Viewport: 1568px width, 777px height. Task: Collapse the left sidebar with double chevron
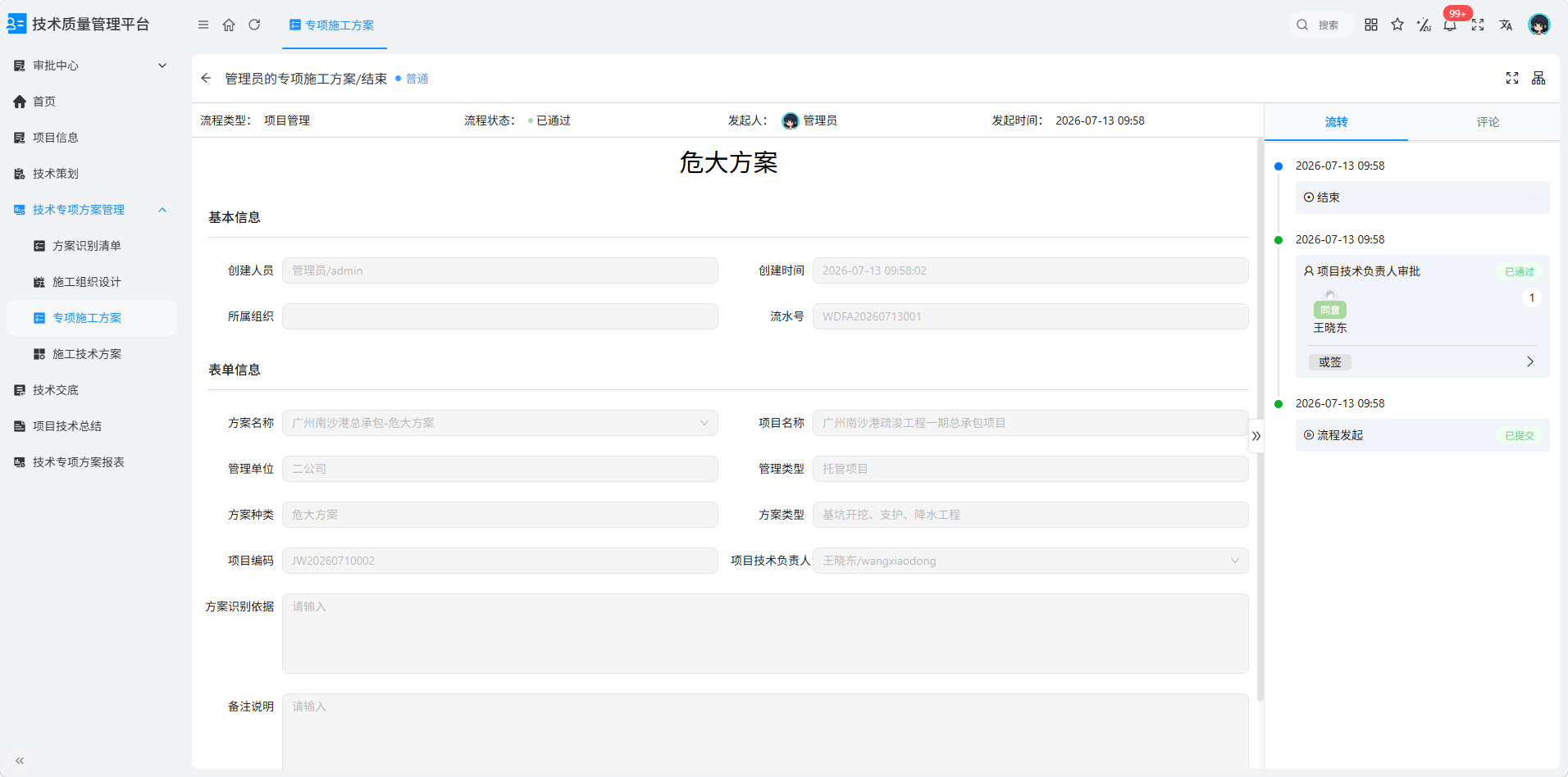pos(20,761)
